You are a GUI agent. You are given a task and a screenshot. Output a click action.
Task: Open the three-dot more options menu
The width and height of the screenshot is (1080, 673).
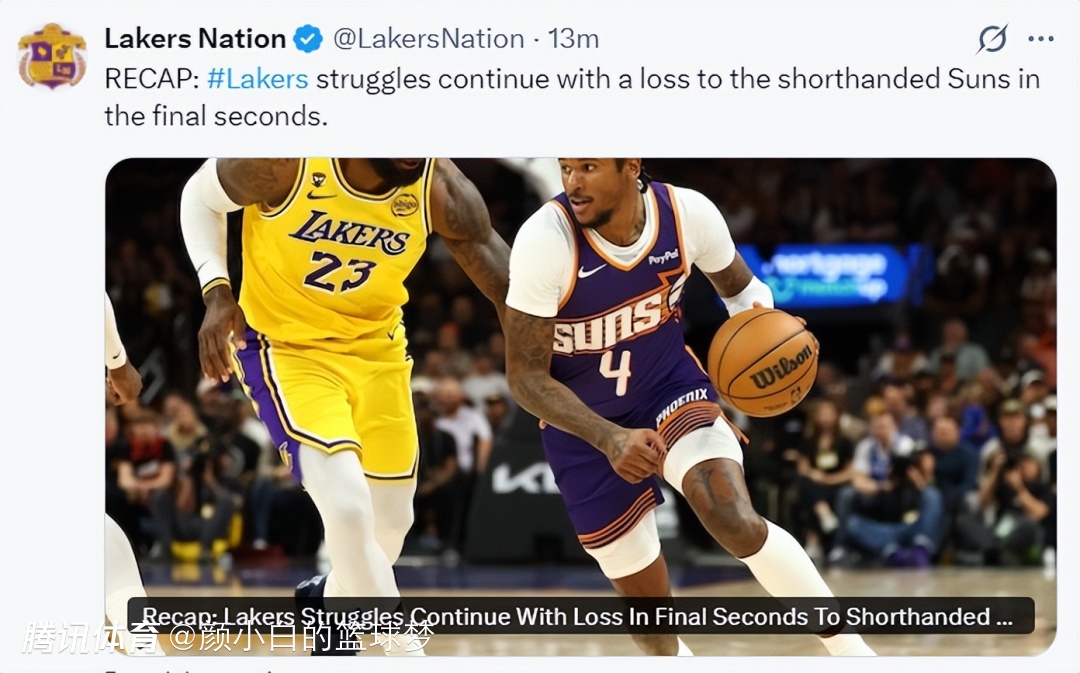point(1041,40)
